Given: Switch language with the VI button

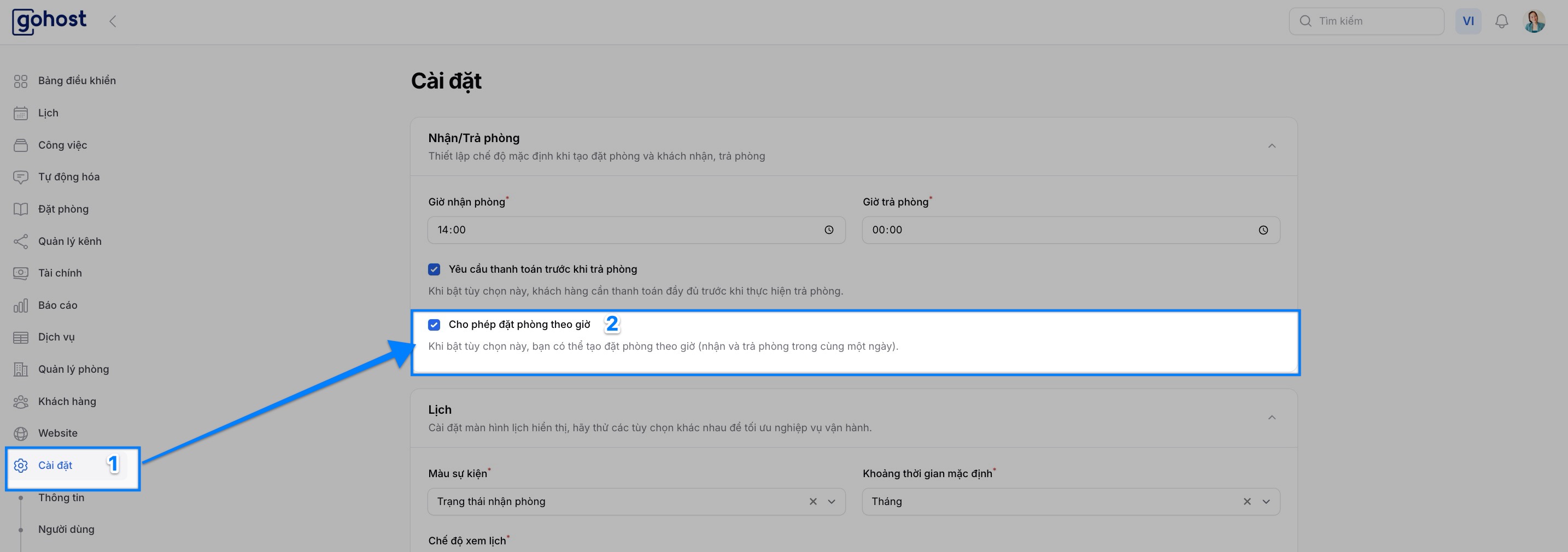Looking at the screenshot, I should pyautogui.click(x=1467, y=21).
